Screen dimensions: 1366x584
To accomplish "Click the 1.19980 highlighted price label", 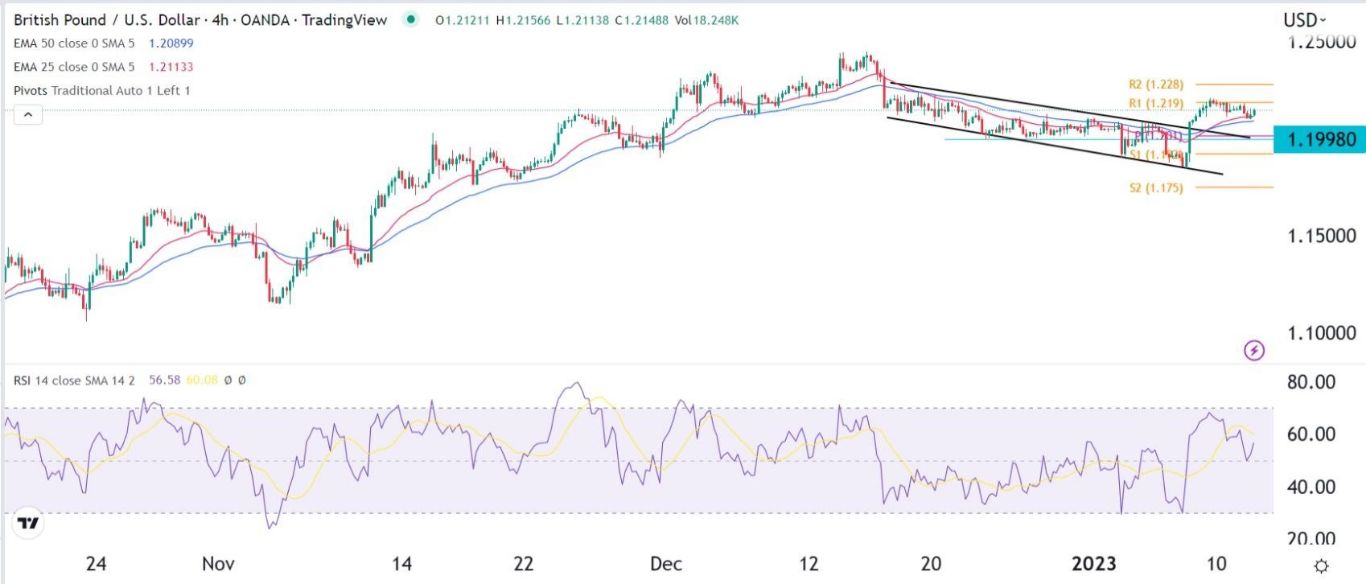I will [x=1318, y=139].
